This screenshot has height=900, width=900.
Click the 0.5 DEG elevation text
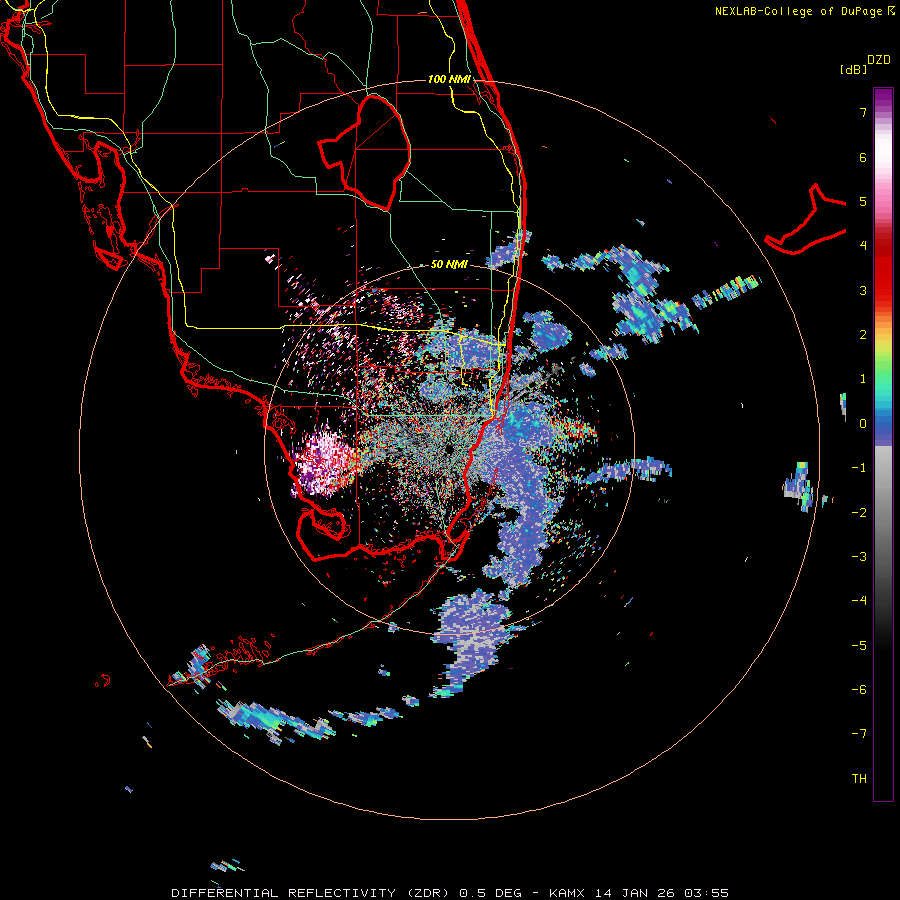point(490,893)
